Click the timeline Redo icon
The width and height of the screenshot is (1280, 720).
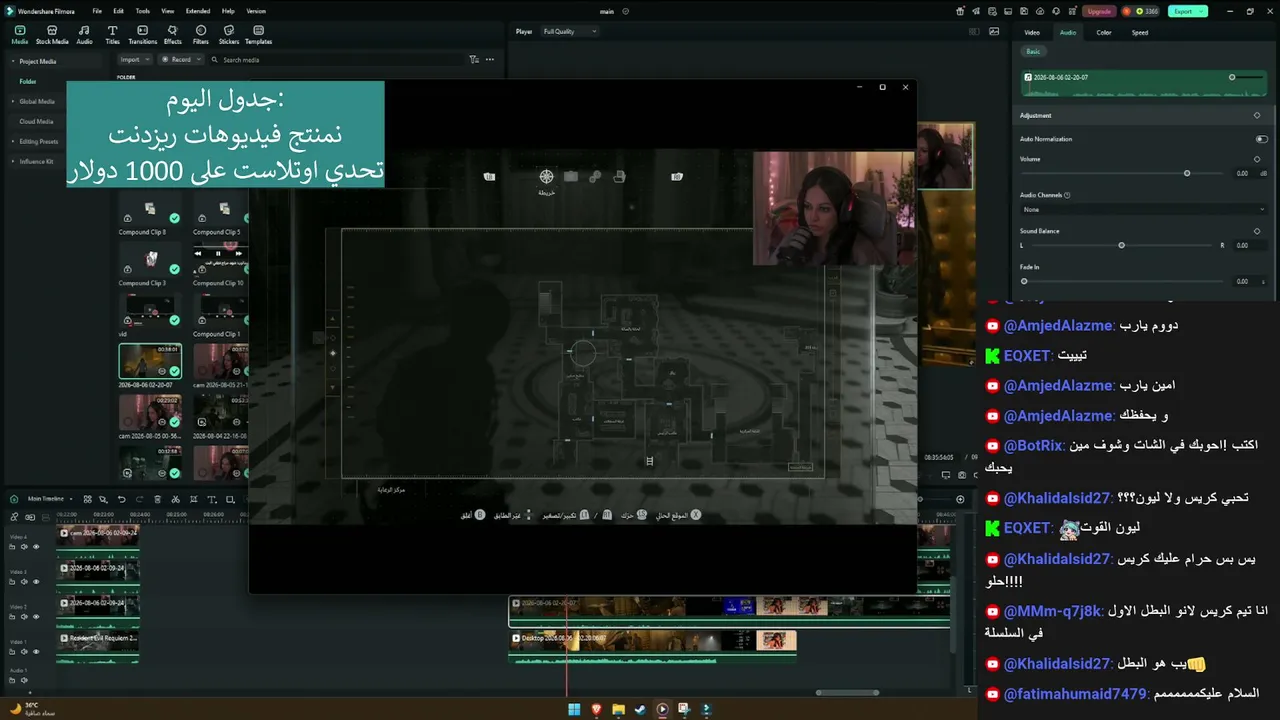(138, 499)
